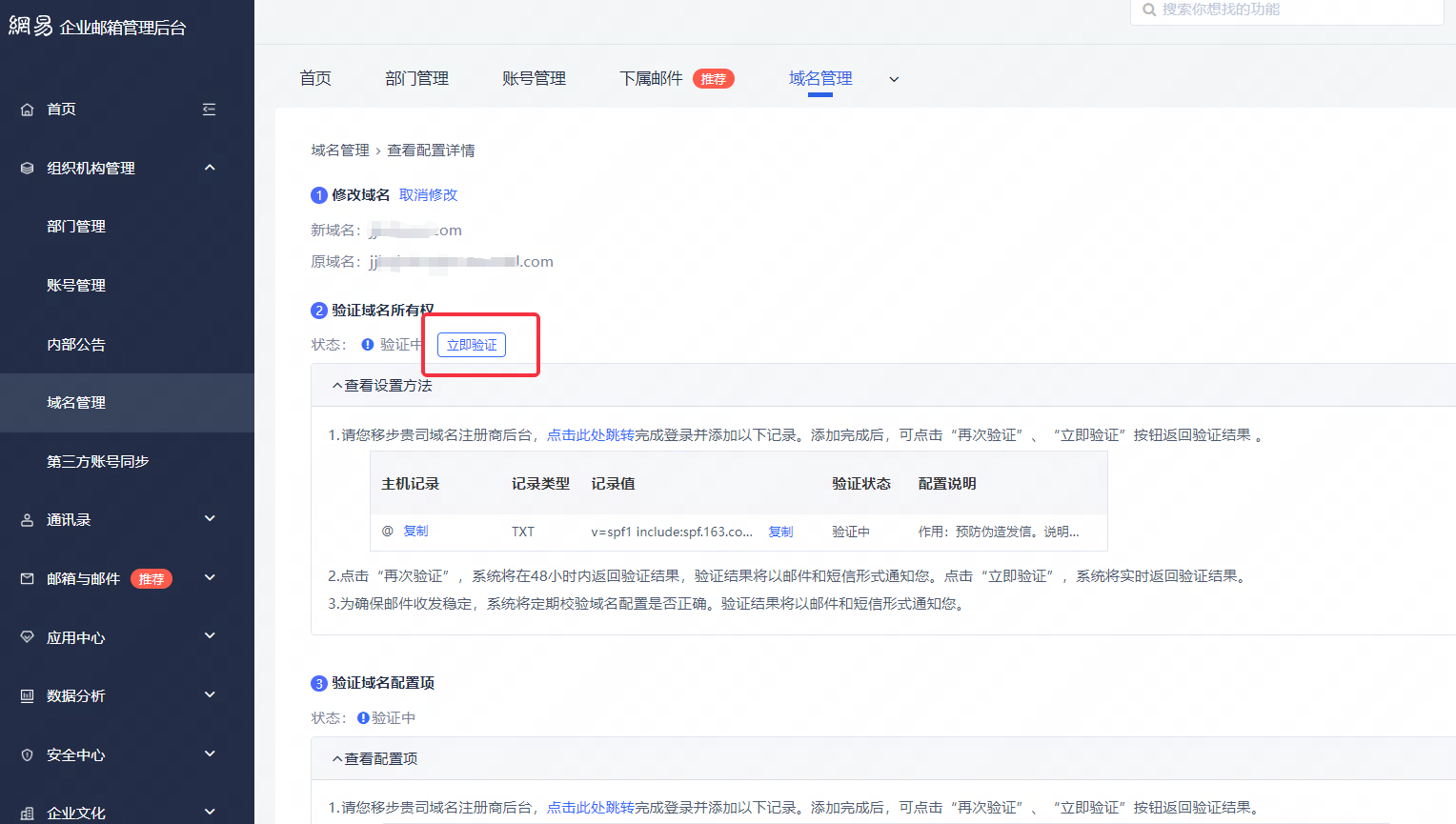Open the dropdown arrow next to 域名管理 tab
This screenshot has height=824, width=1456.
point(894,79)
